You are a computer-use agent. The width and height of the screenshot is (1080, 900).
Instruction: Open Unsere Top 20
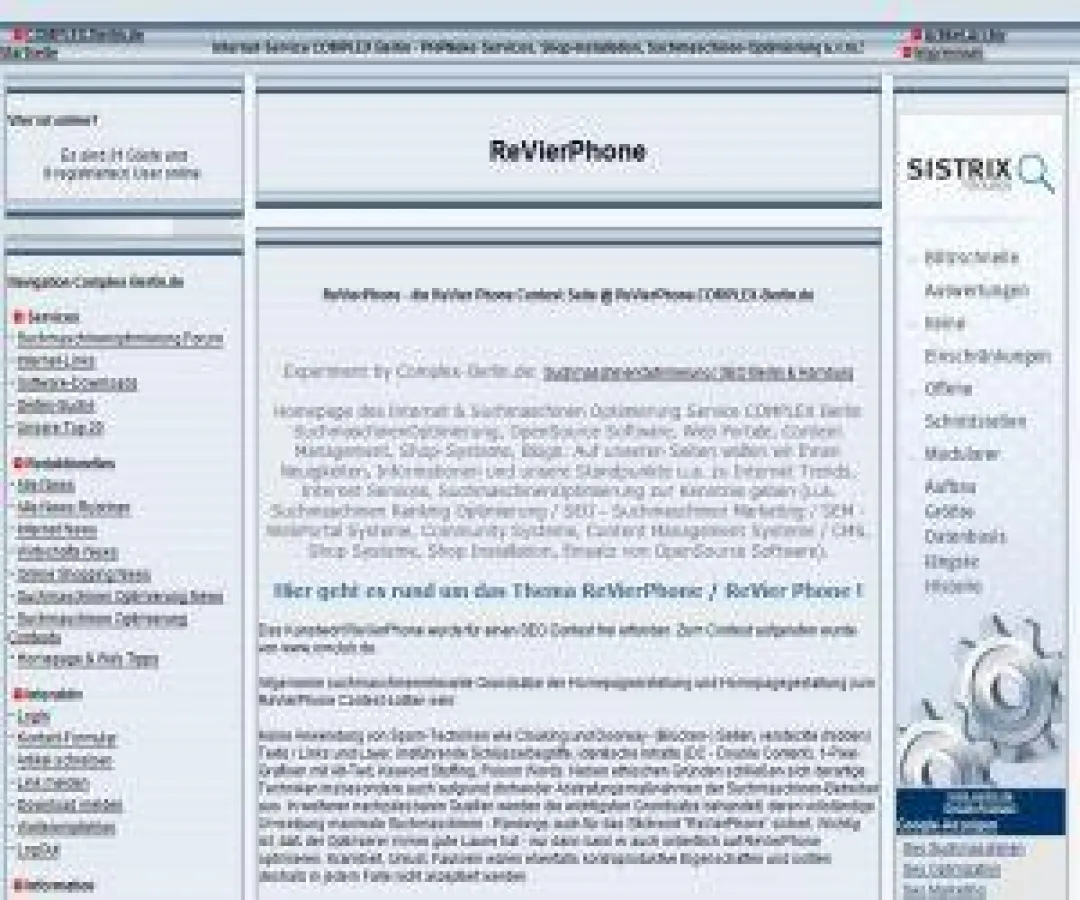(x=55, y=426)
